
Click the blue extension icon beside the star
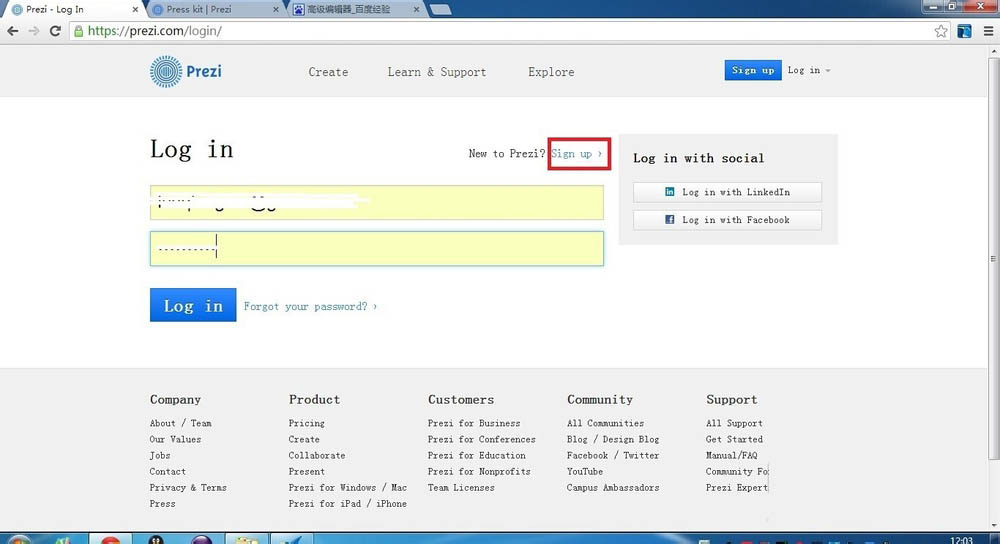coord(964,31)
